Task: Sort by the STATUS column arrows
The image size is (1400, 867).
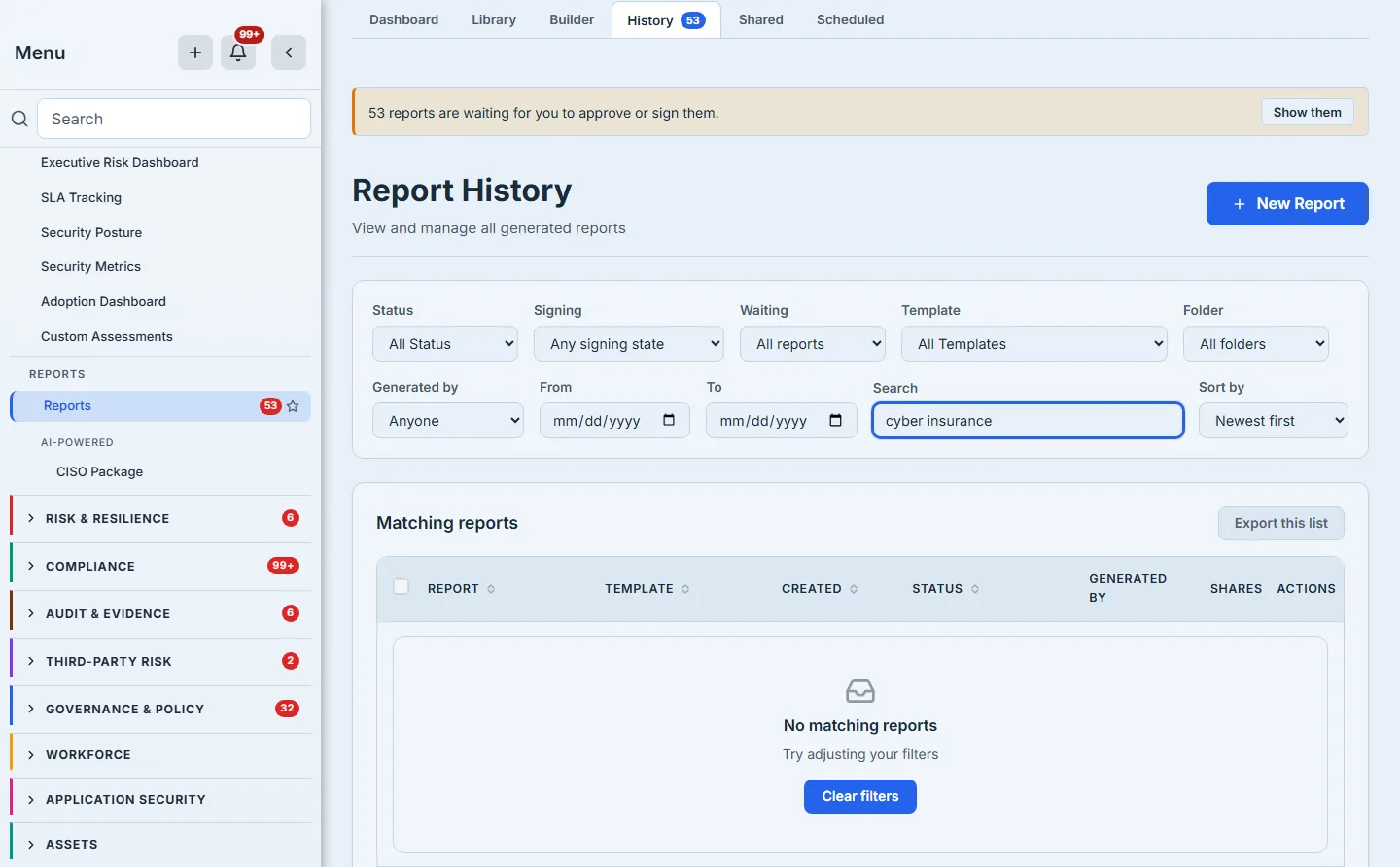Action: click(x=975, y=589)
